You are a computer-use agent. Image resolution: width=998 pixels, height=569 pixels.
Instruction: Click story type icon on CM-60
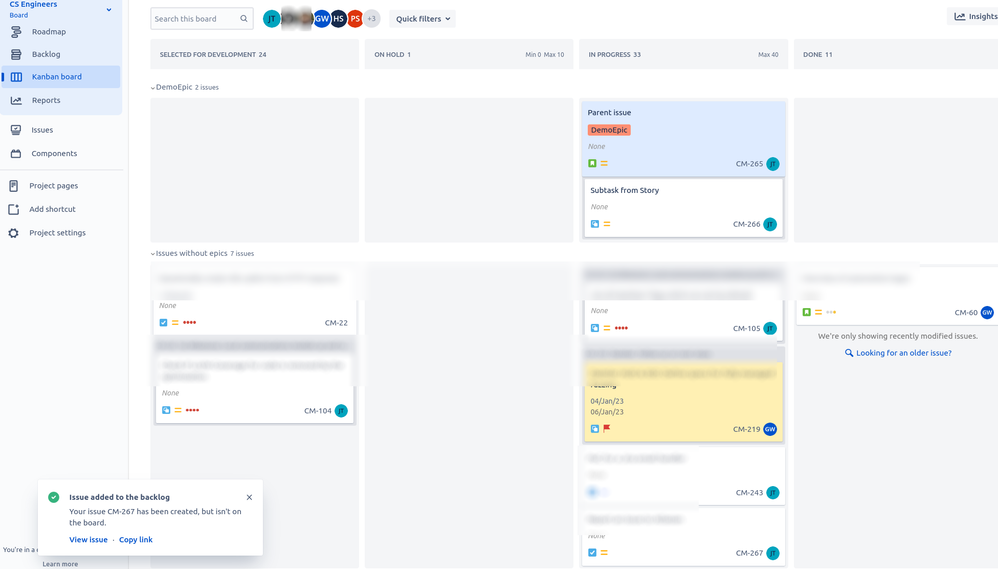806,312
